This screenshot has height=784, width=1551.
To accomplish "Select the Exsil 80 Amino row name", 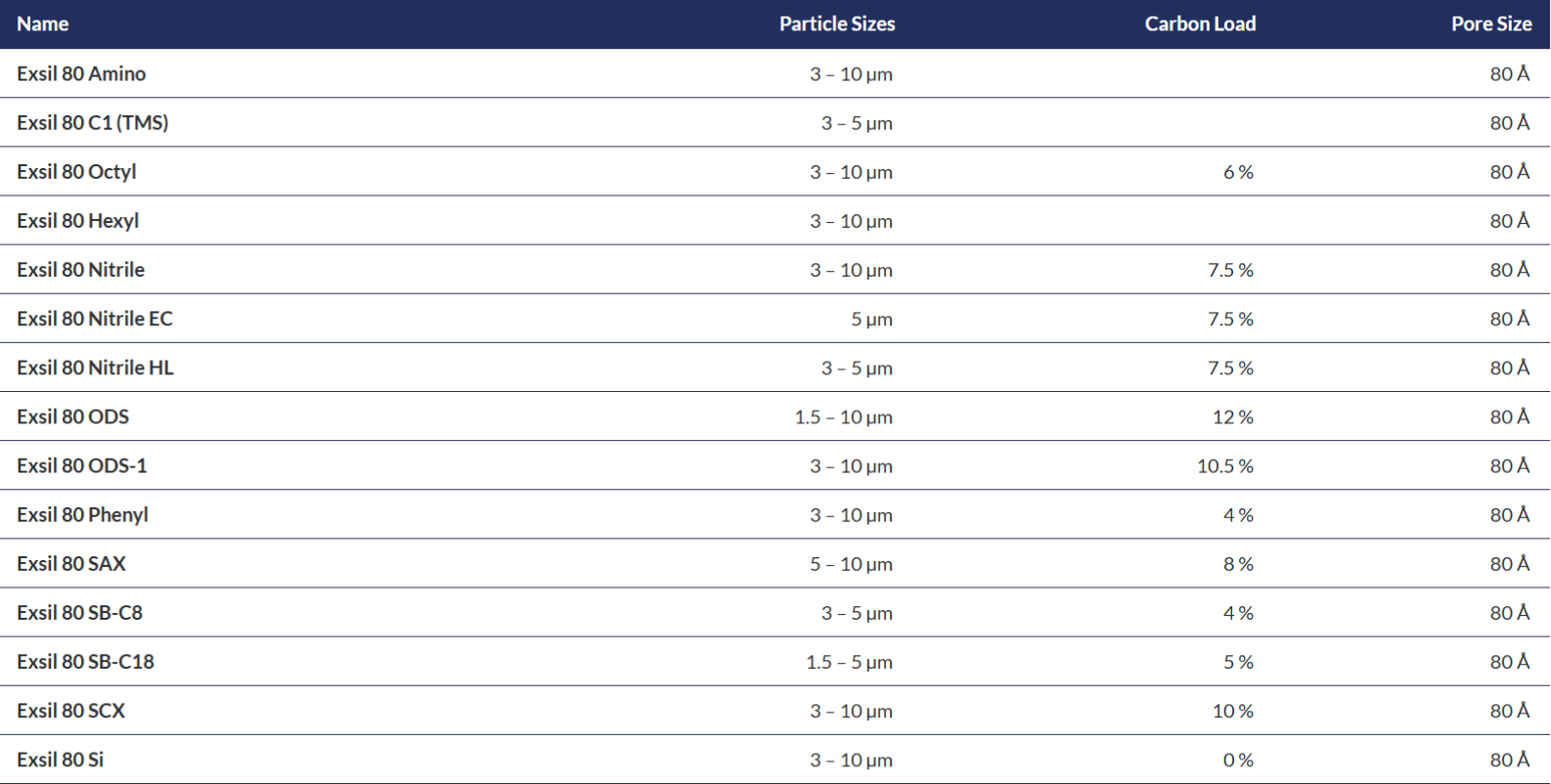I will (x=81, y=73).
